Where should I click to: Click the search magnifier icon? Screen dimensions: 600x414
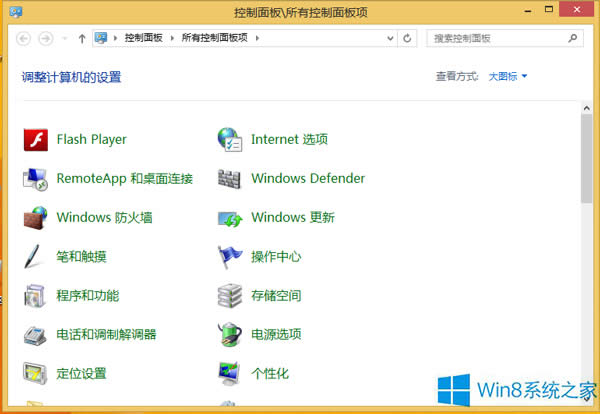pyautogui.click(x=572, y=38)
